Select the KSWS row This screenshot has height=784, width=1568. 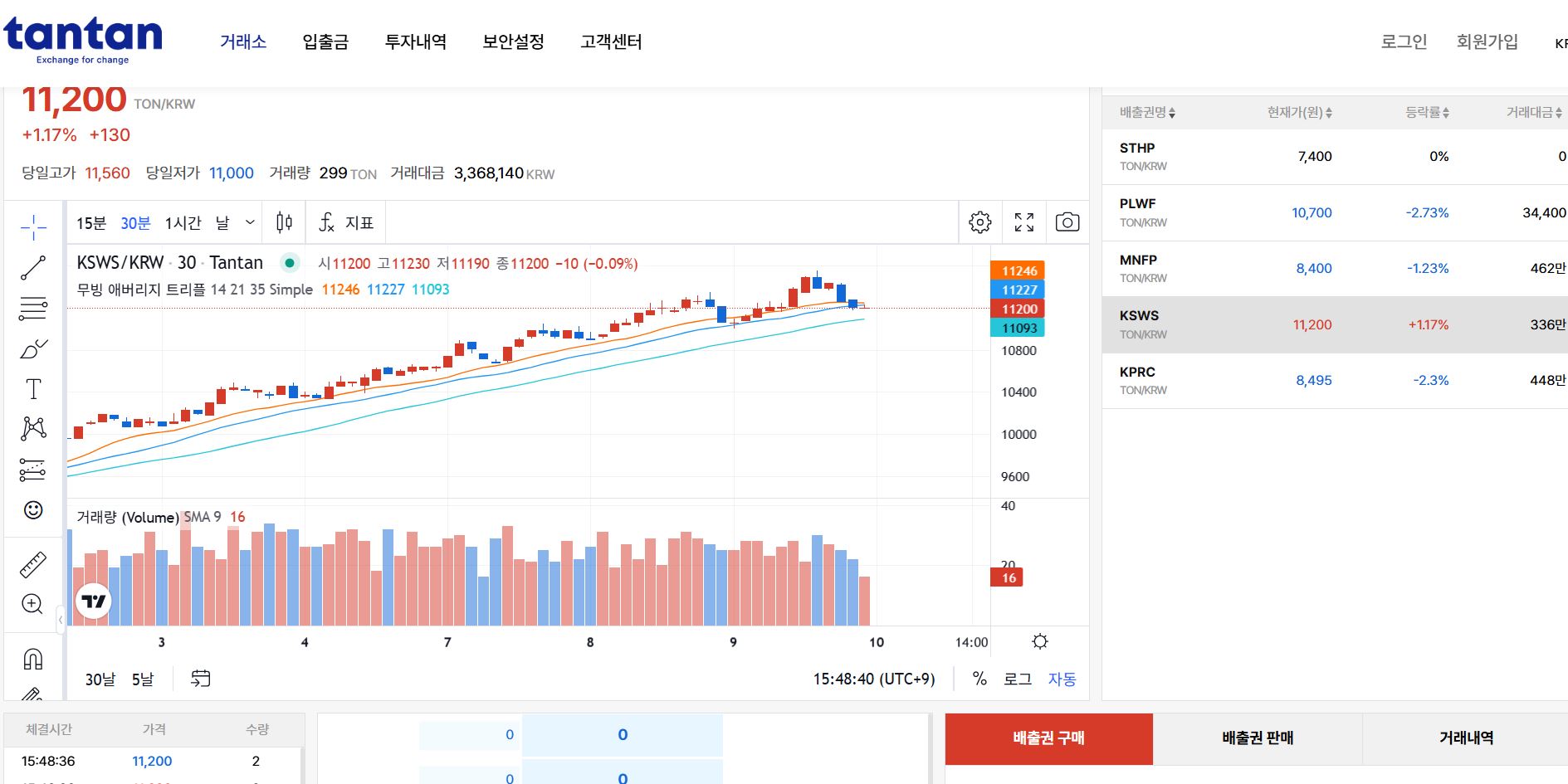[1335, 325]
